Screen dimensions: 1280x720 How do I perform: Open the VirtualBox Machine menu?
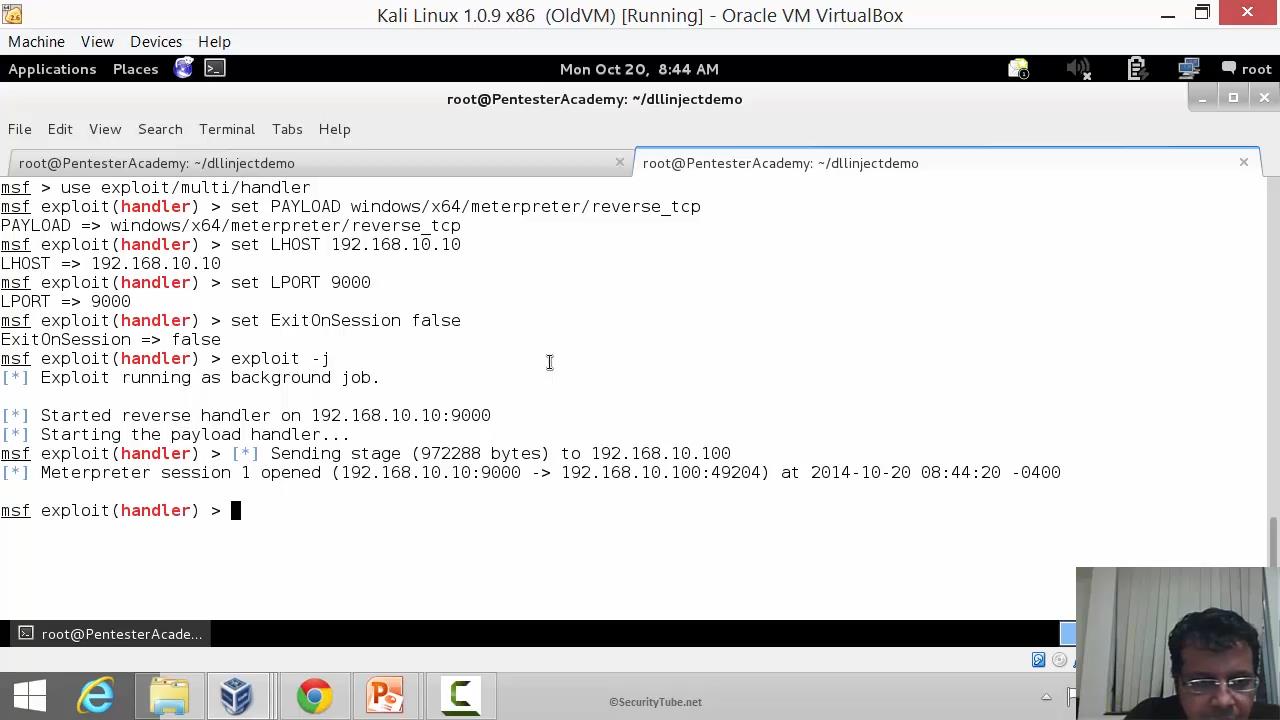point(36,42)
